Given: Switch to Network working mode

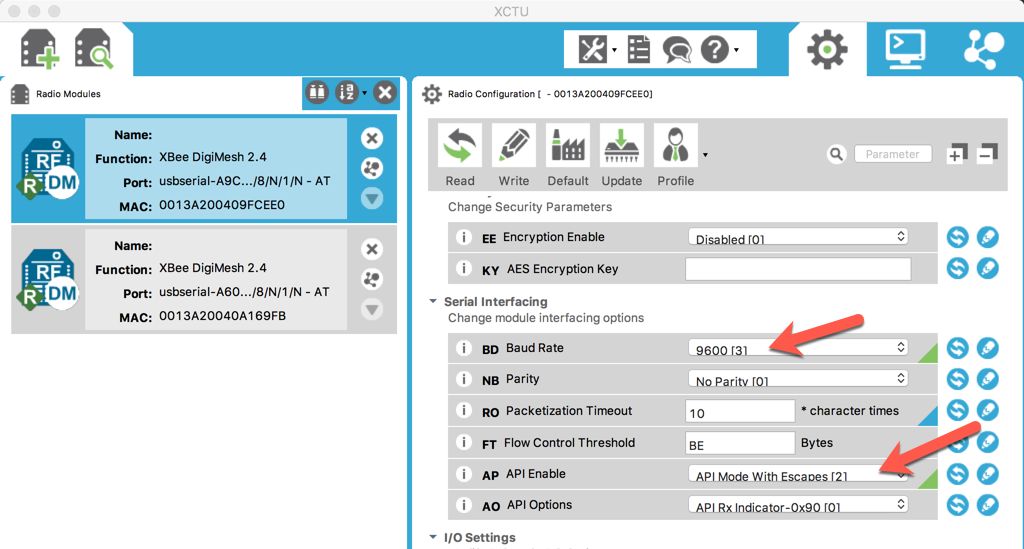Looking at the screenshot, I should pos(983,50).
